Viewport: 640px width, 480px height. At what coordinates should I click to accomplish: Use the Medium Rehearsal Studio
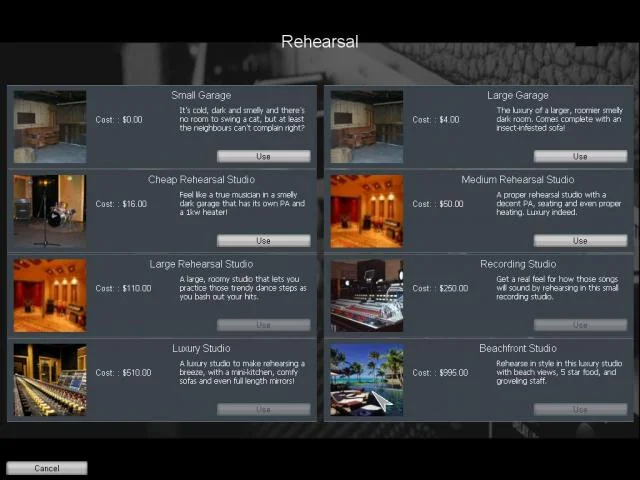coord(580,240)
